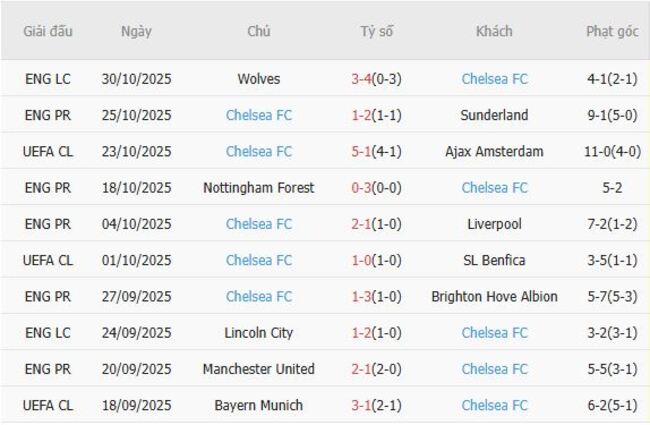Click the Ngày column header
650x425 pixels.
[x=136, y=31]
